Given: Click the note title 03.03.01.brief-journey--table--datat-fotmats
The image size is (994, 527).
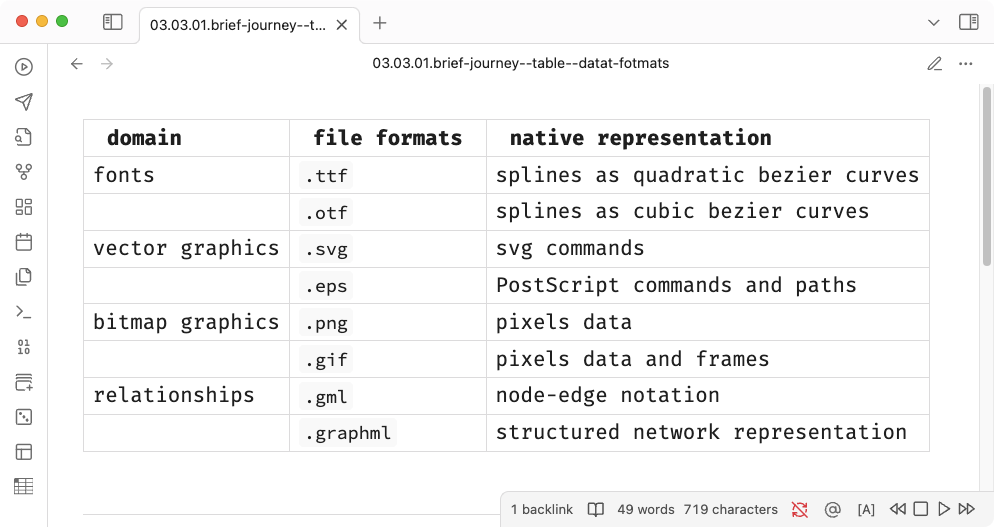Looking at the screenshot, I should point(520,63).
